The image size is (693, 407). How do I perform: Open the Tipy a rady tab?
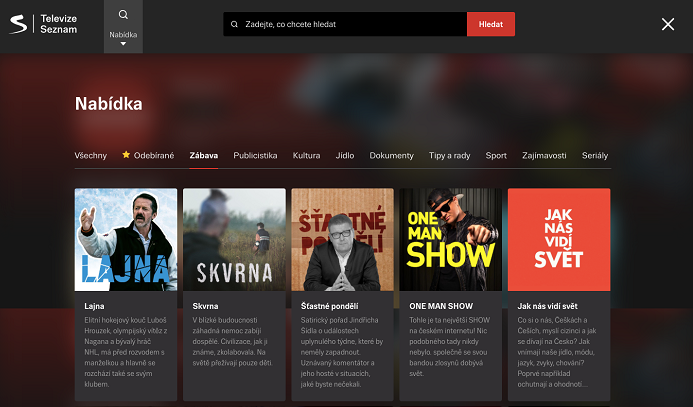pyautogui.click(x=449, y=156)
